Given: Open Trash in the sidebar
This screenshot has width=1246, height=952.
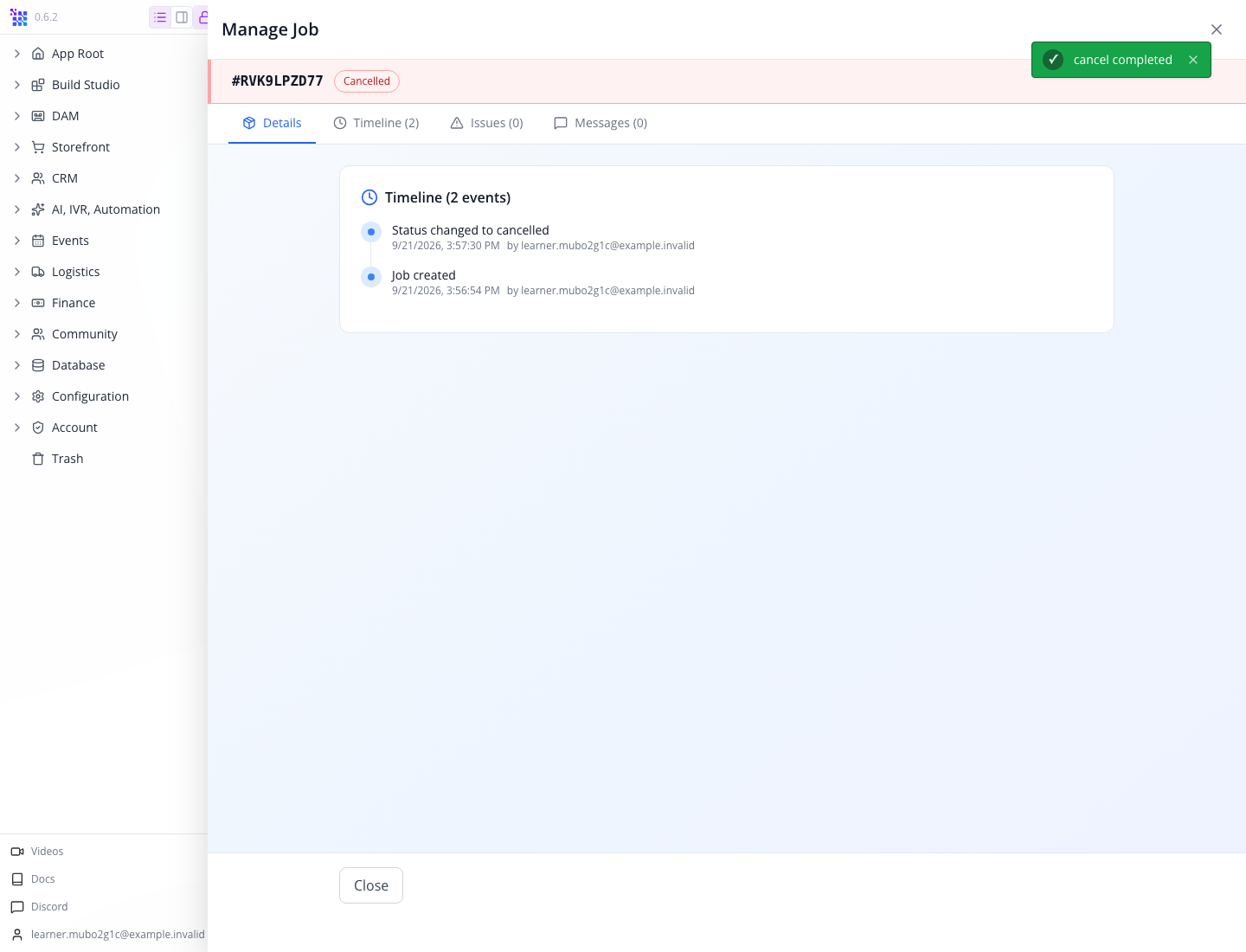Looking at the screenshot, I should (x=67, y=459).
